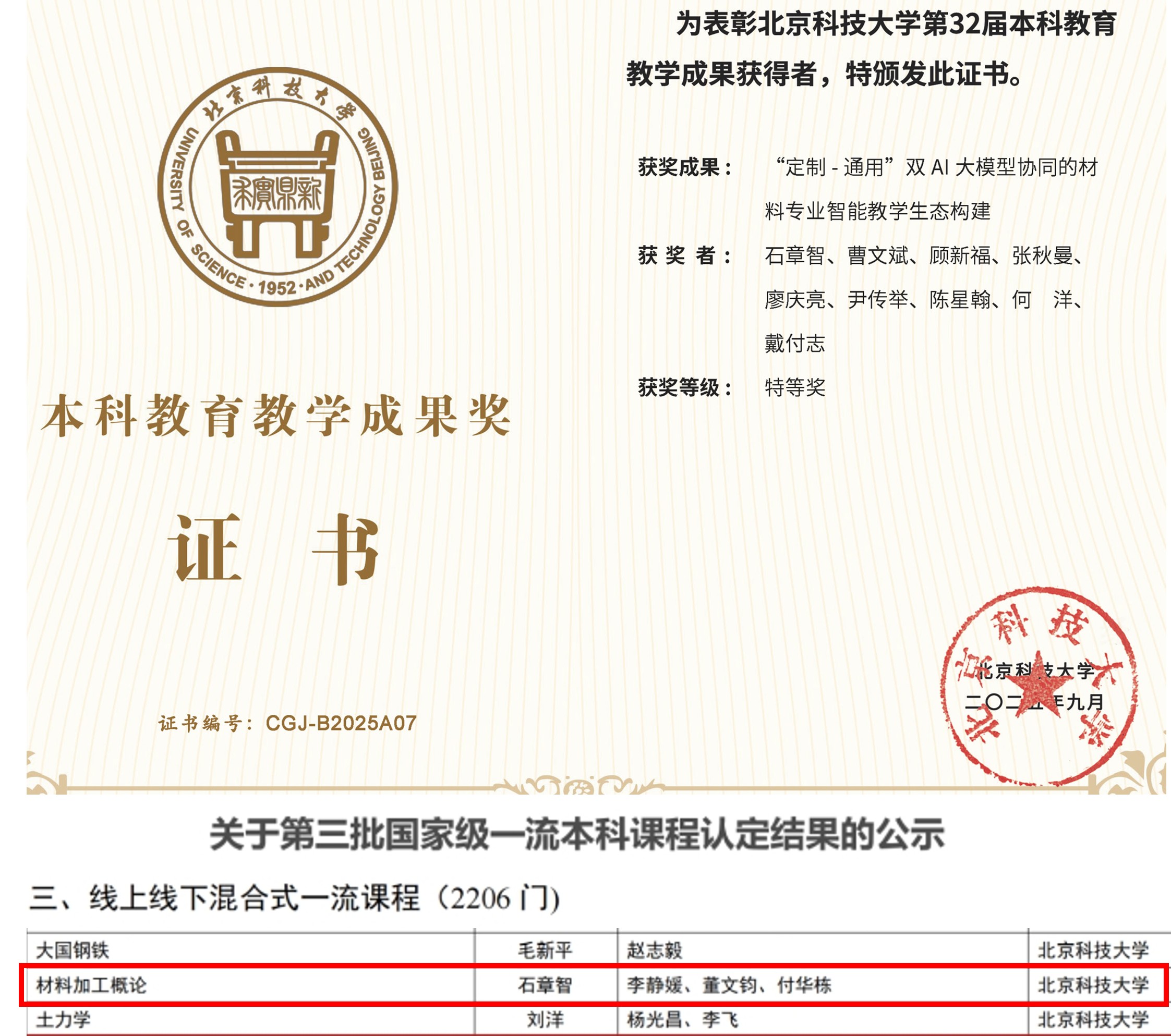Click the 杨光昌、李飞 team cell
Image resolution: width=1171 pixels, height=1036 pixels.
[682, 1019]
